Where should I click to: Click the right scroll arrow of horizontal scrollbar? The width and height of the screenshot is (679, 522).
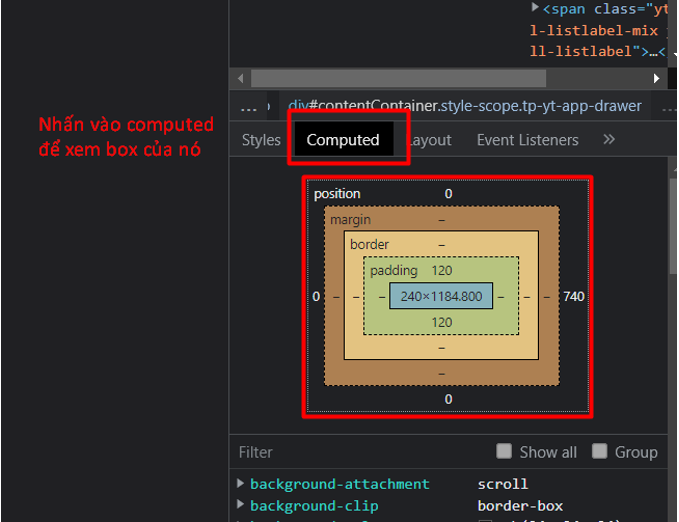click(656, 78)
